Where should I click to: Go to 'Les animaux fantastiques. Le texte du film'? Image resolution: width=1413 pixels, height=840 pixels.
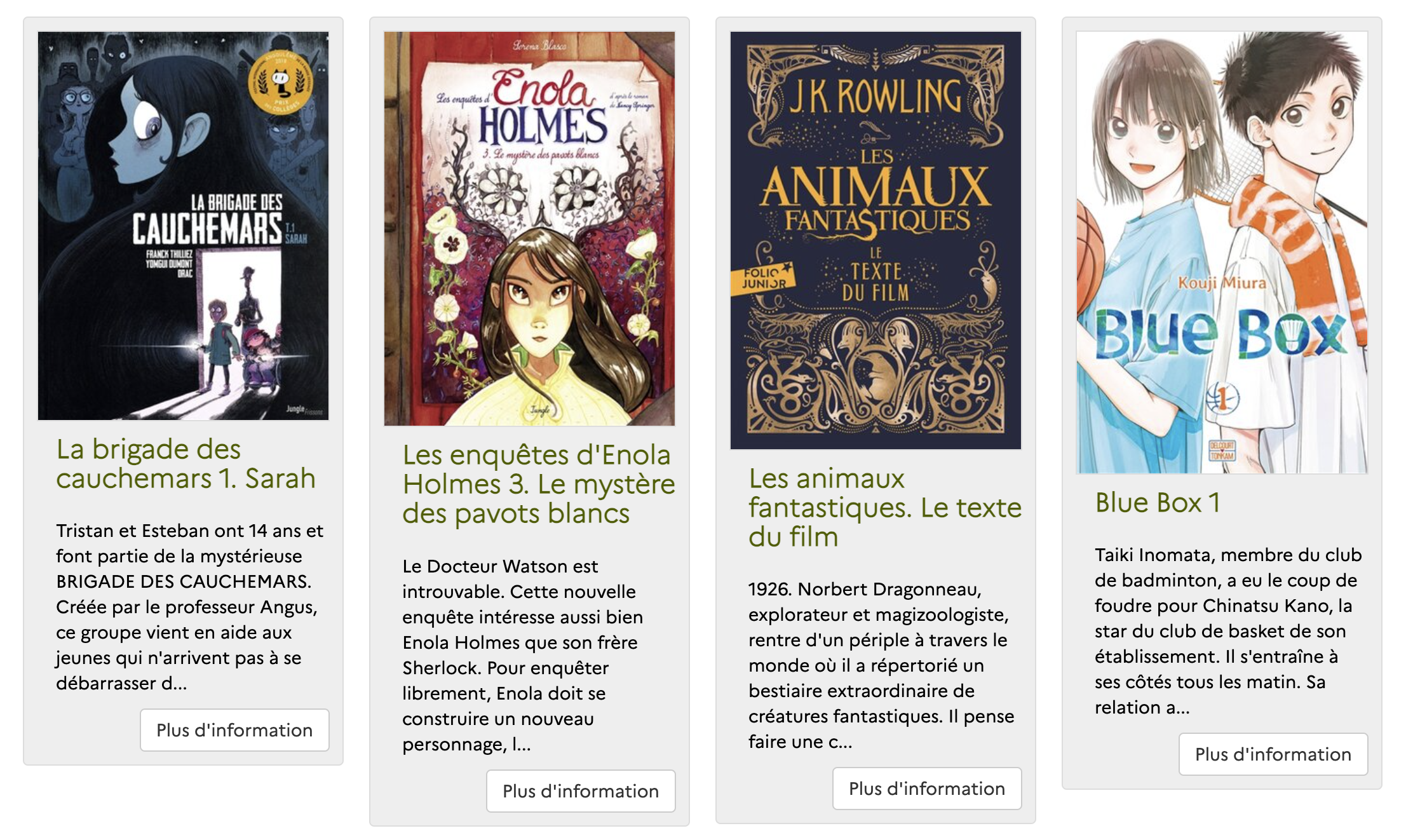point(885,507)
